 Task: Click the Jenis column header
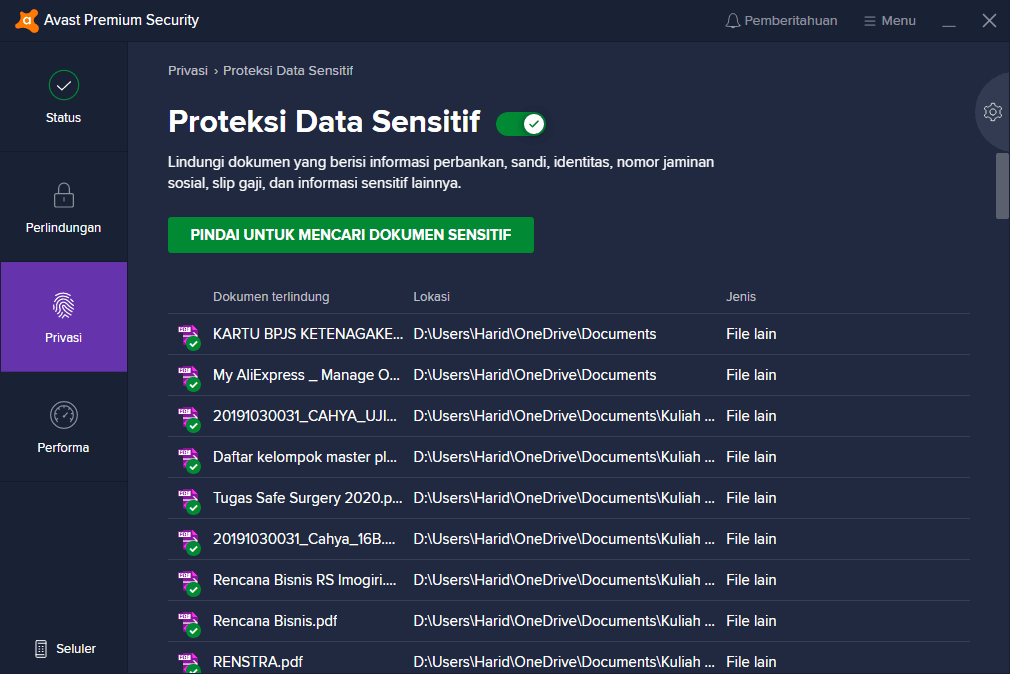(x=741, y=297)
